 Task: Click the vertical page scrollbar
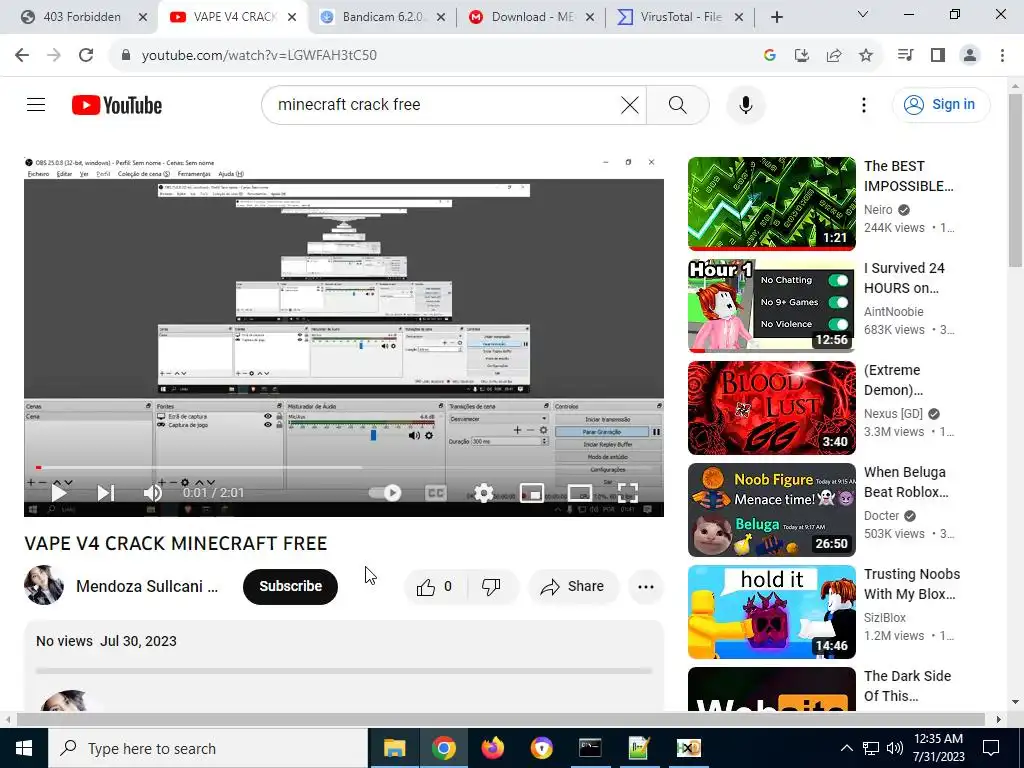pos(1015,180)
